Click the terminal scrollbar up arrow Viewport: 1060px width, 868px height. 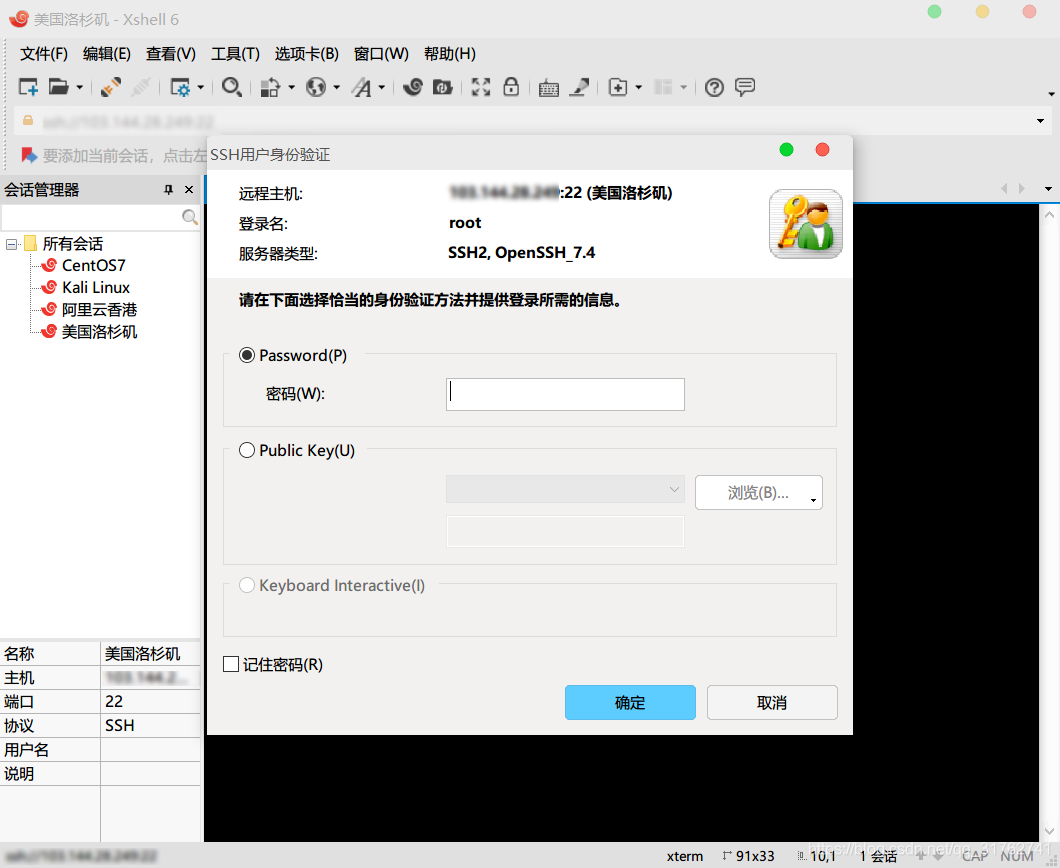1049,215
